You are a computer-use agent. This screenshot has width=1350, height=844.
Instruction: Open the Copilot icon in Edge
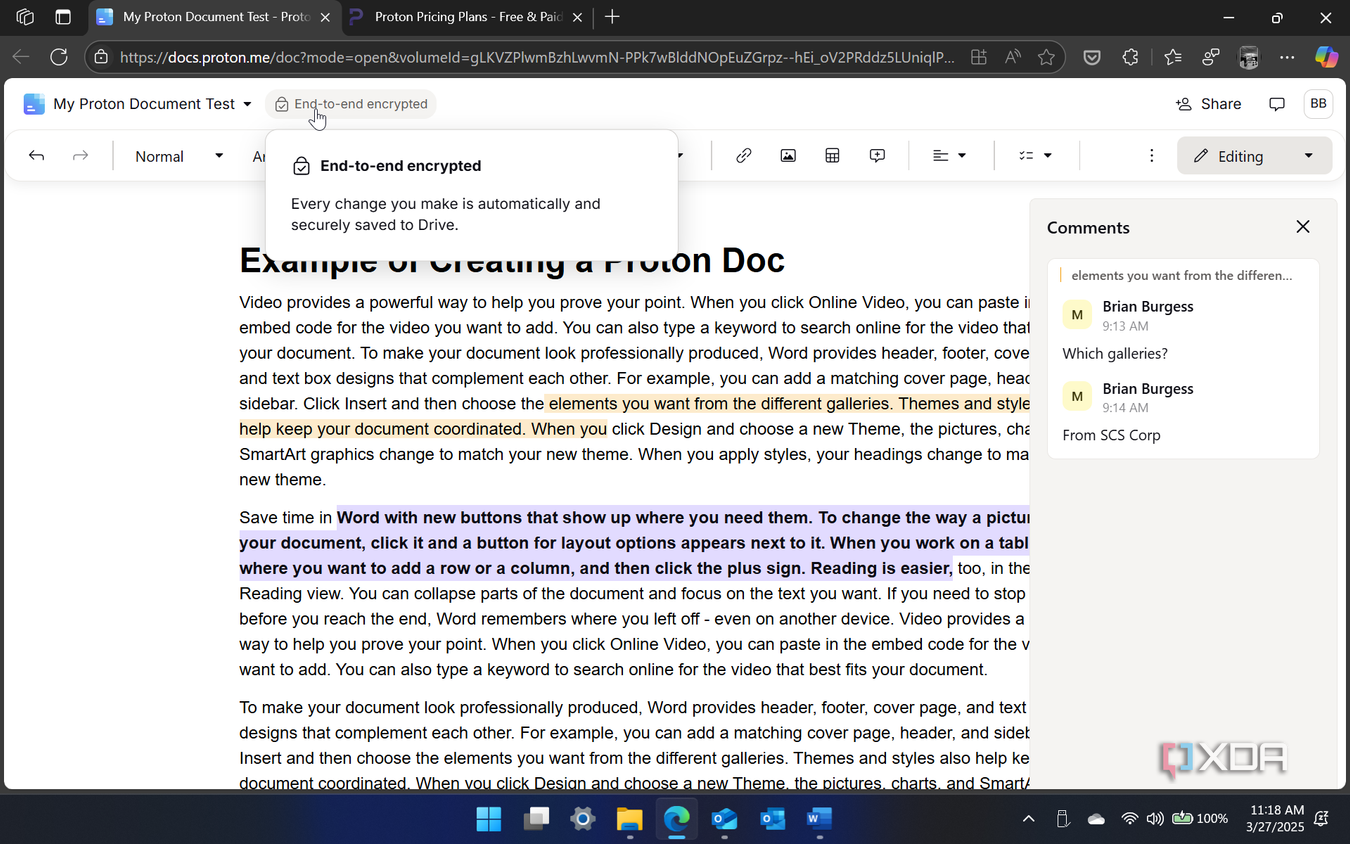click(x=1326, y=57)
